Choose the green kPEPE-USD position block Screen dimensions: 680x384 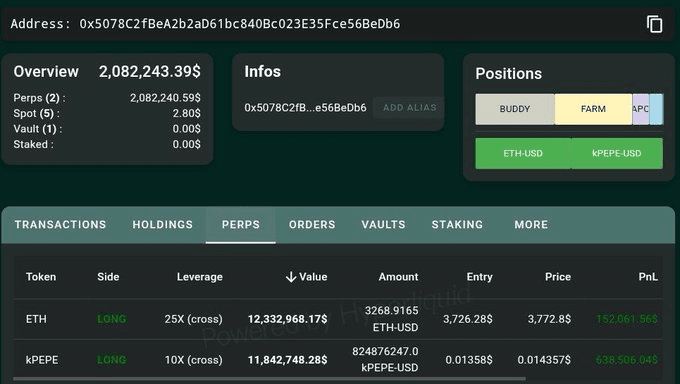[x=617, y=153]
